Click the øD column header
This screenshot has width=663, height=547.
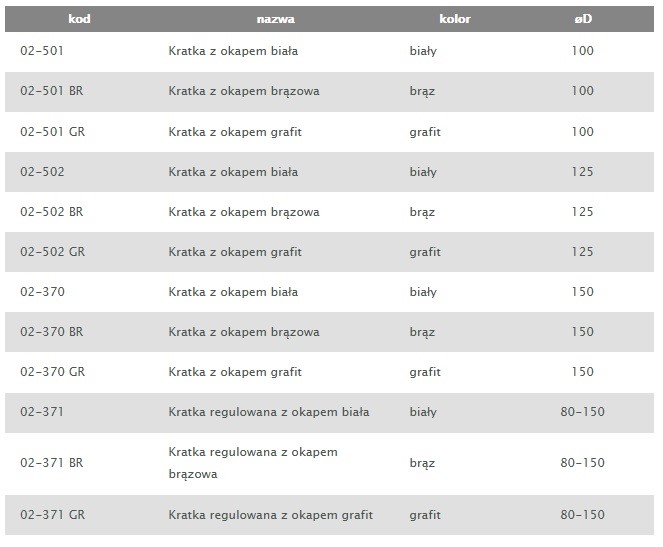pos(583,19)
